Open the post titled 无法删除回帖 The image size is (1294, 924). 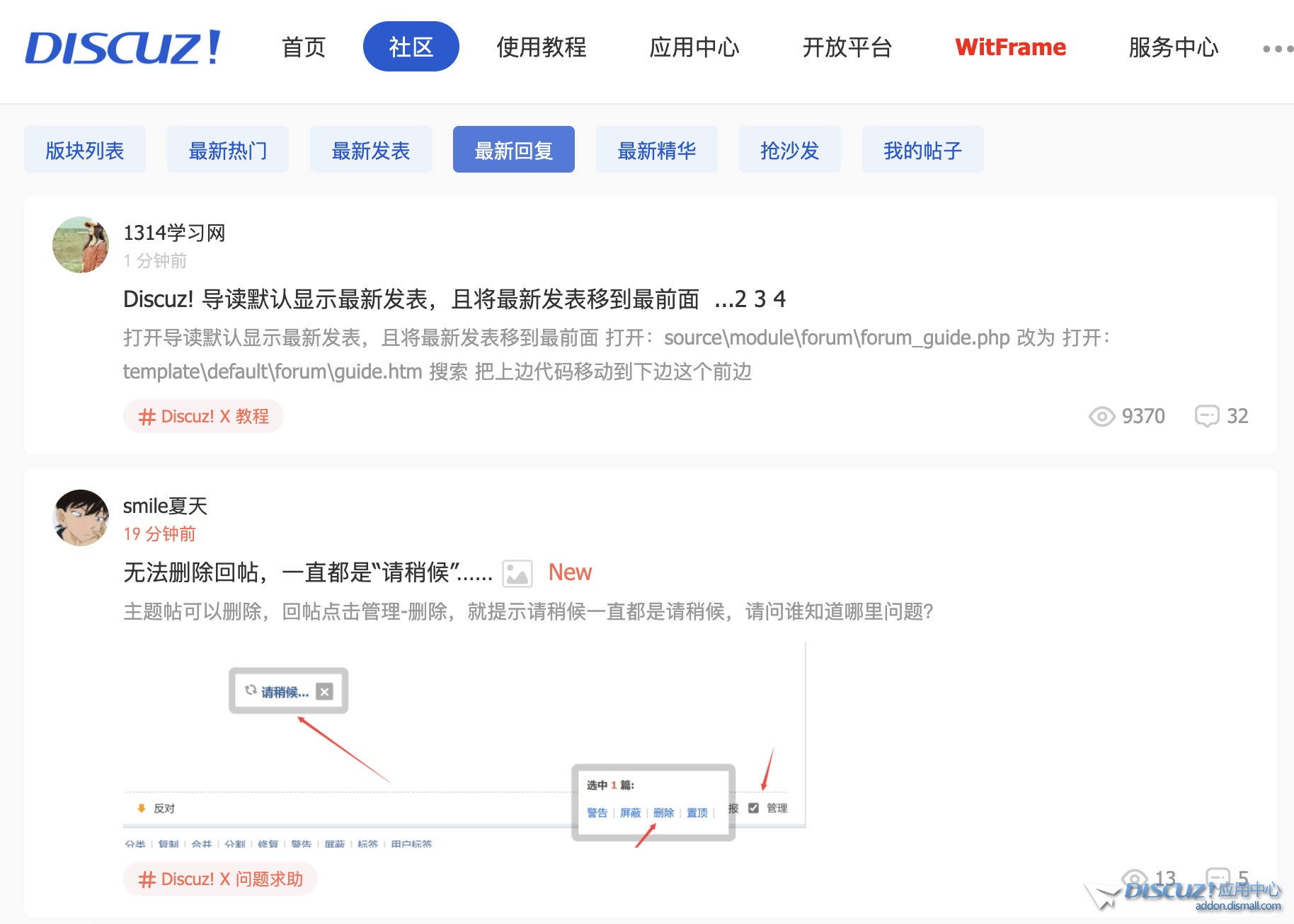[x=307, y=572]
